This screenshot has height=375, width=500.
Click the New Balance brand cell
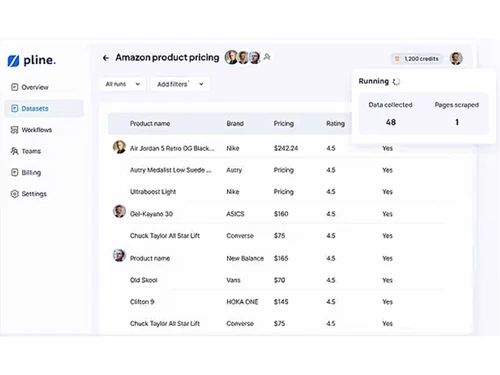pyautogui.click(x=245, y=258)
